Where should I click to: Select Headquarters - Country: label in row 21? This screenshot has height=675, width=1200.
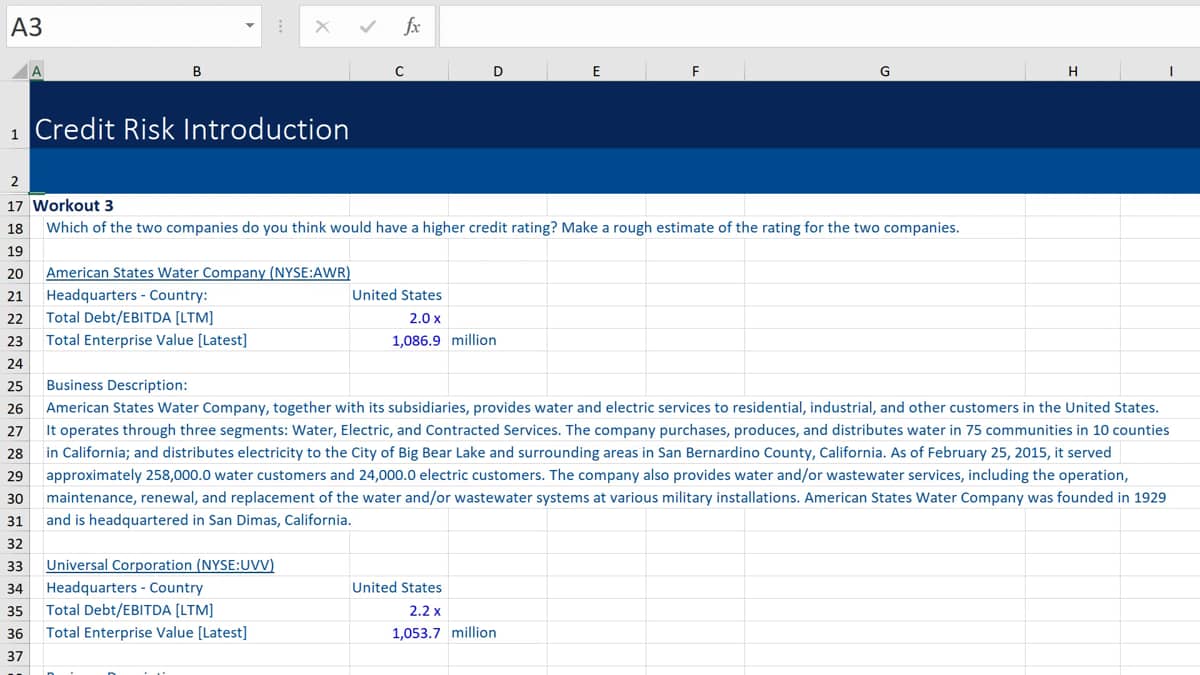click(127, 295)
